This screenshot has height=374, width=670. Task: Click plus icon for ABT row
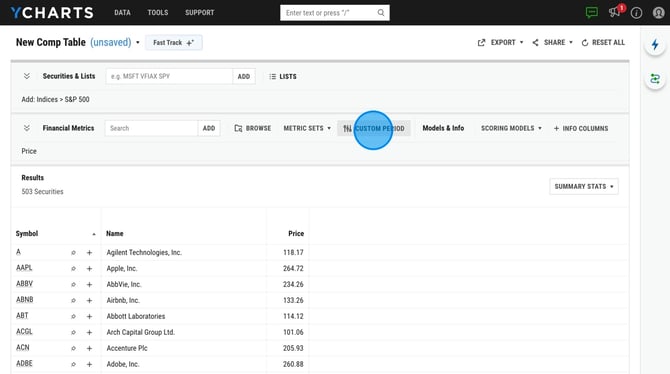(89, 316)
